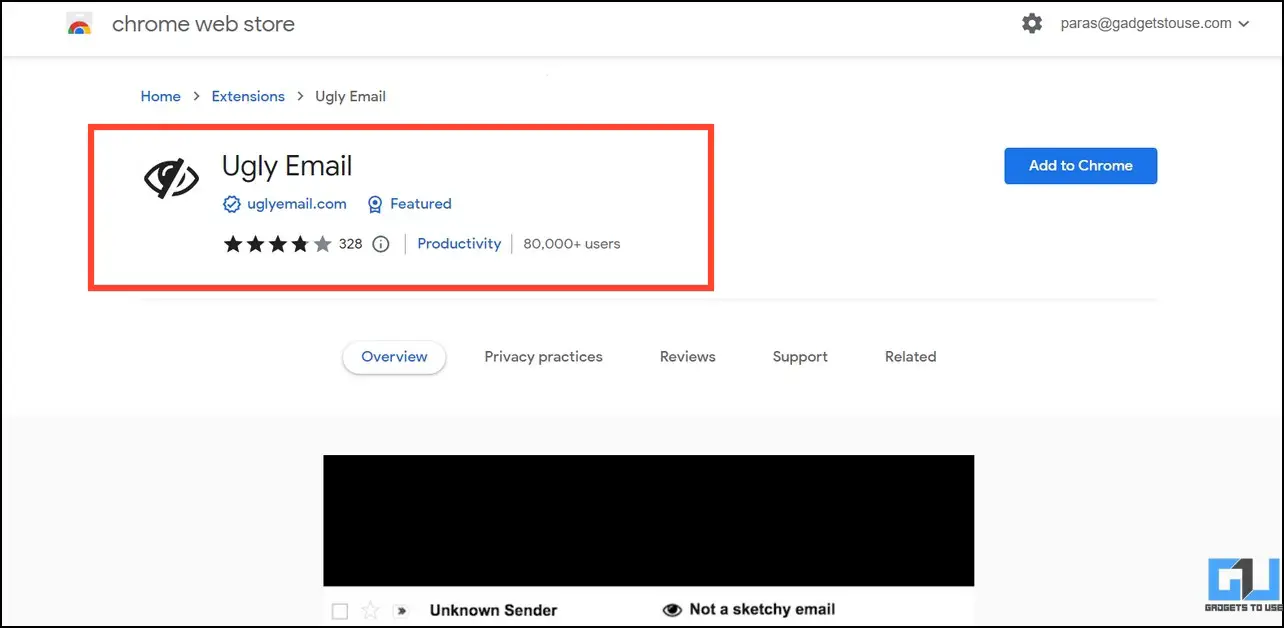Click the Ugly Email crossed-eye extension icon
This screenshot has width=1284, height=628.
pyautogui.click(x=172, y=177)
